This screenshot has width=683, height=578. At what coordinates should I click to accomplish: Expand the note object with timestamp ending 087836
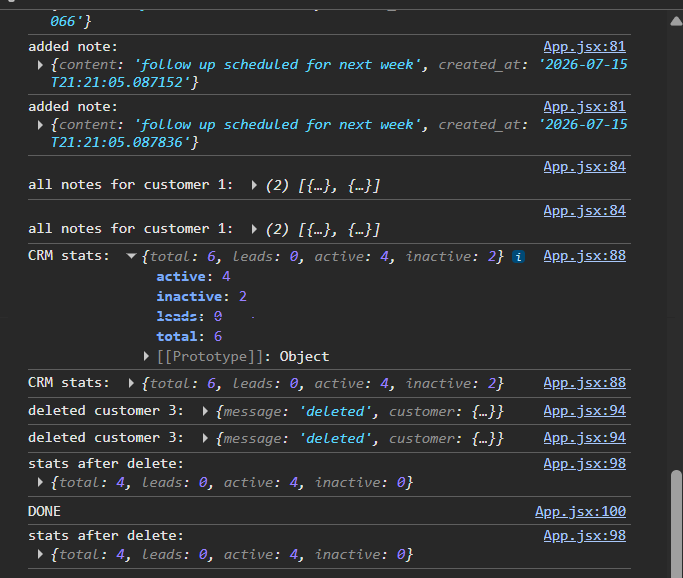(x=40, y=125)
